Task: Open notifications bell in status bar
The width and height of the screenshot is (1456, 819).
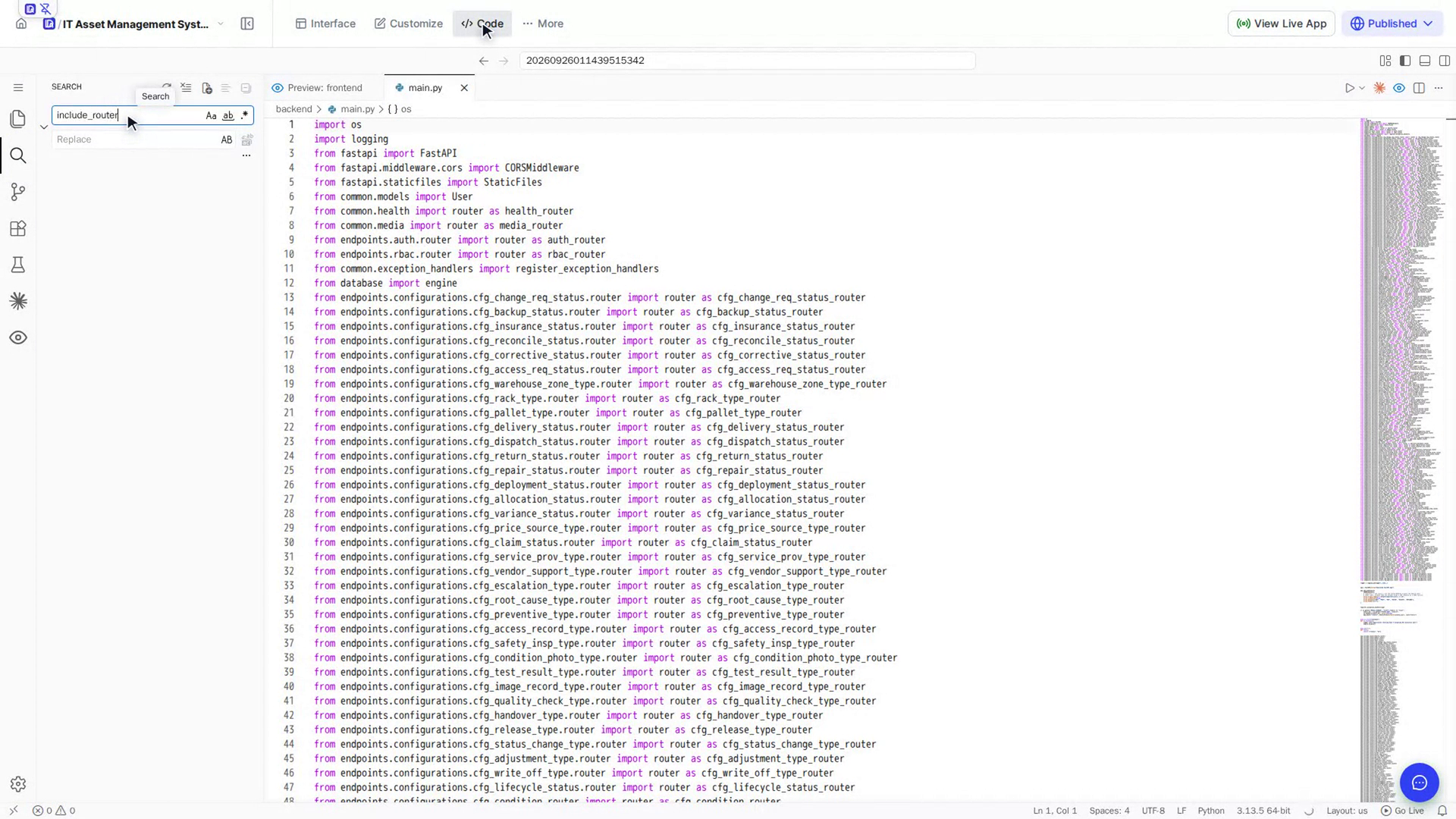Action: point(1442,811)
